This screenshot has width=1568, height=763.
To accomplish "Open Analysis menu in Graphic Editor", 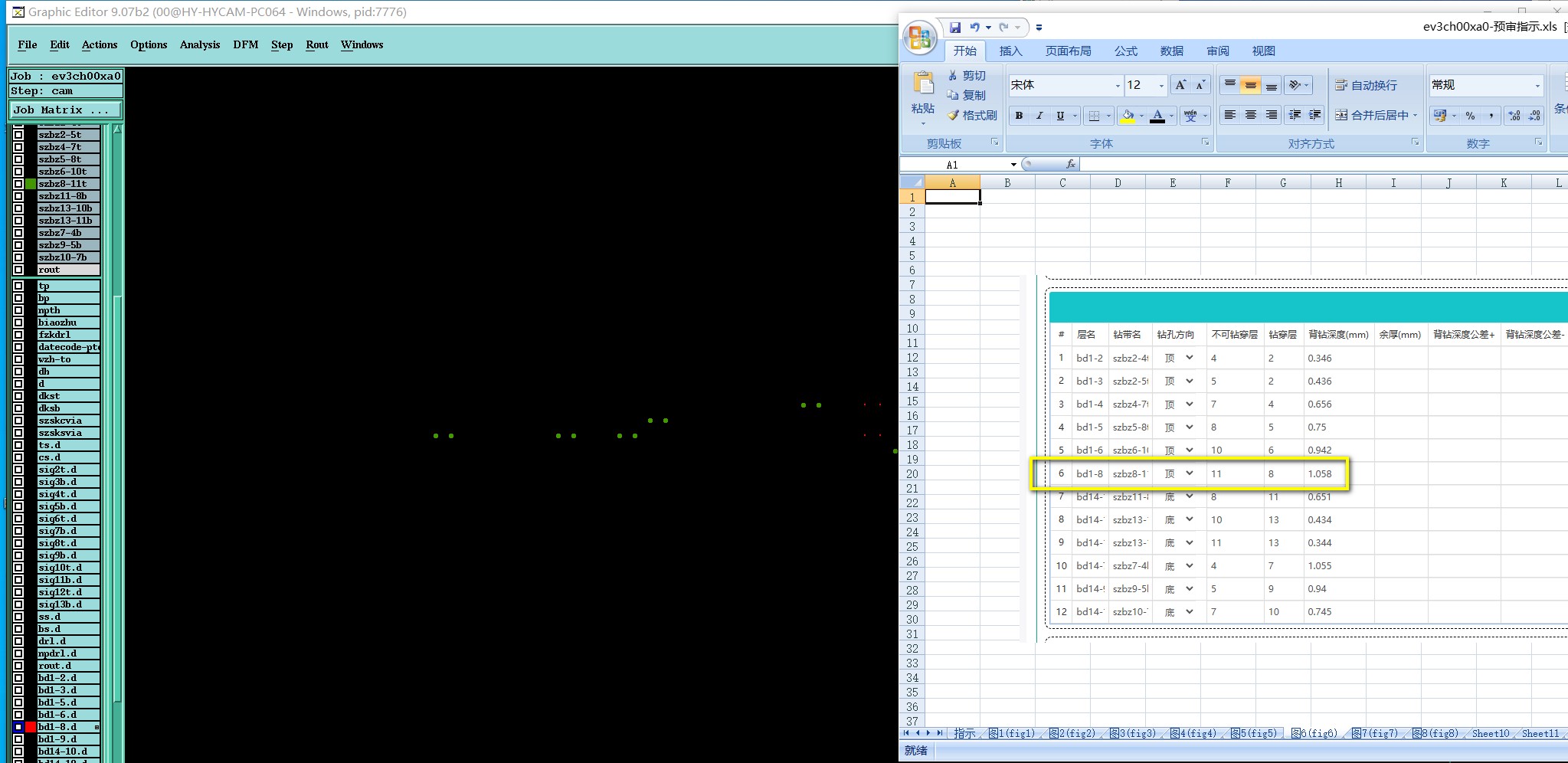I will (200, 44).
